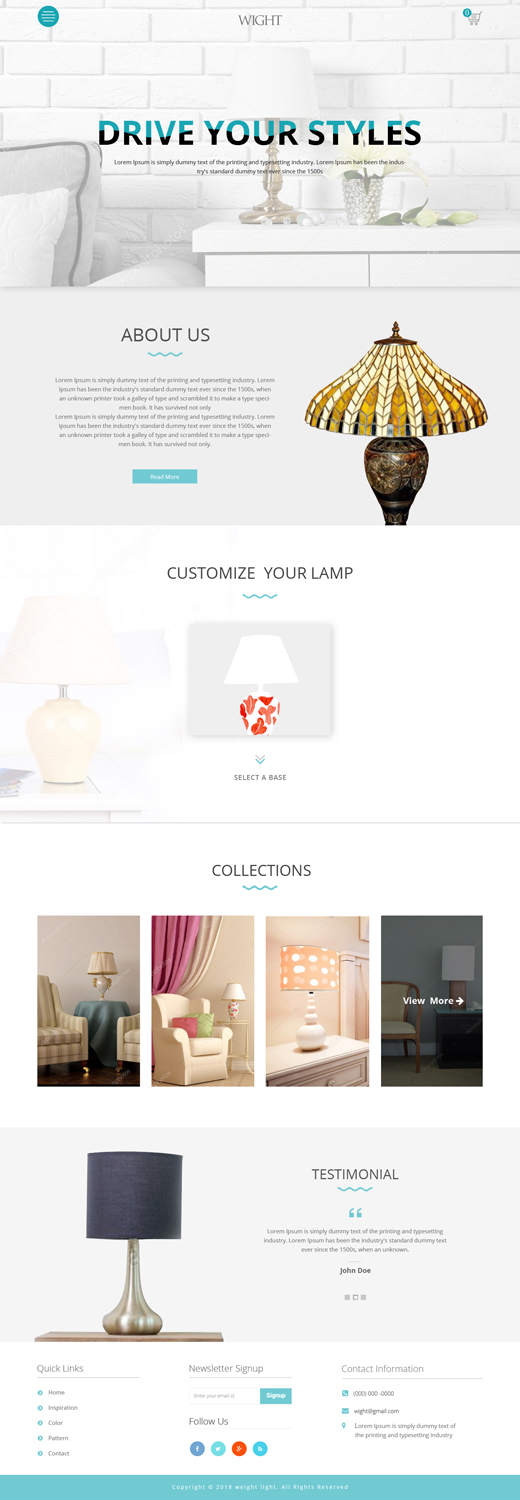Select the middle testimonial slider dot
Viewport: 520px width, 1500px height.
point(355,1297)
